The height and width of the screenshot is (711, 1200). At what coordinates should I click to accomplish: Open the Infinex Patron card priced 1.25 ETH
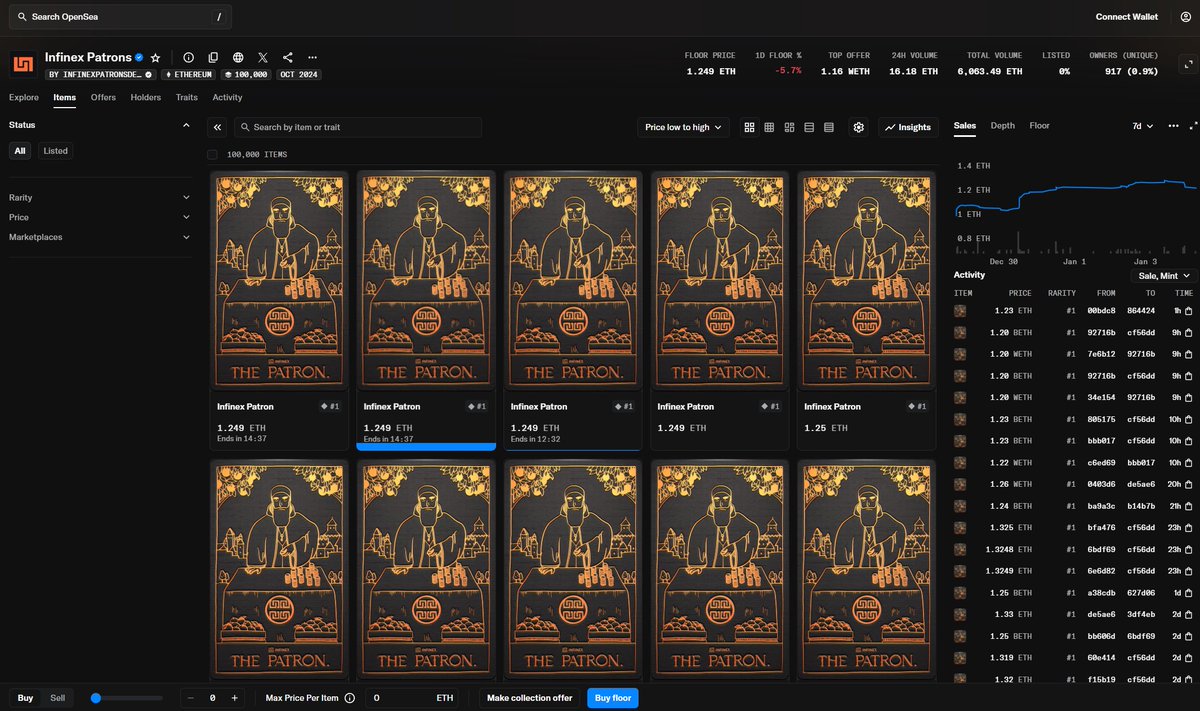(866, 310)
